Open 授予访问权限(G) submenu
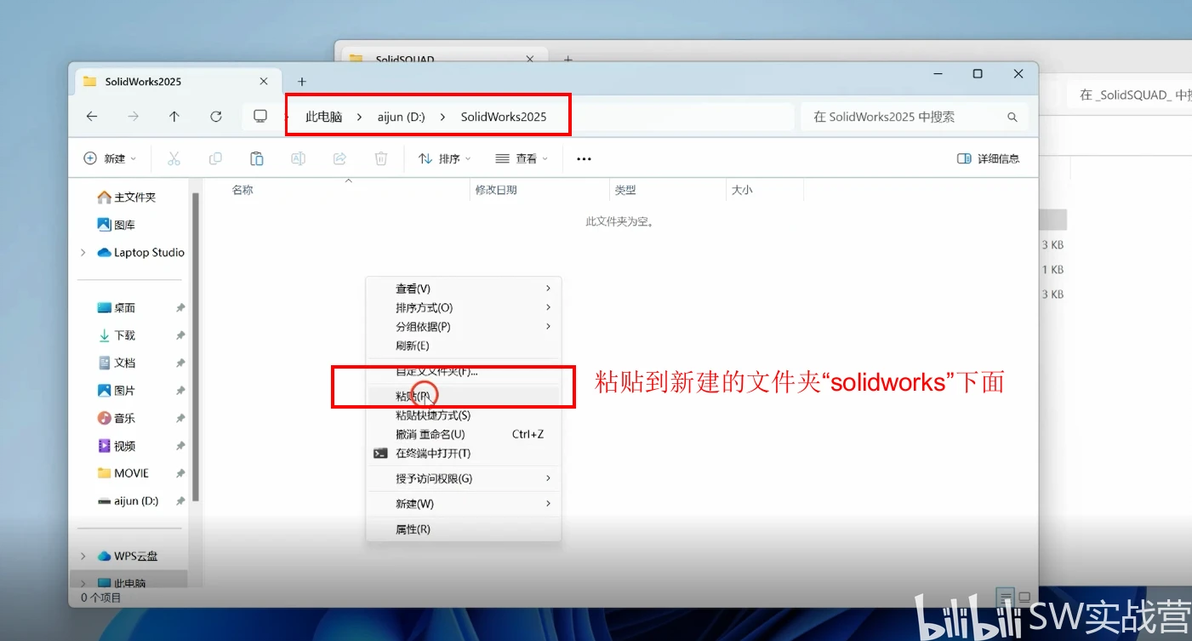The height and width of the screenshot is (641, 1192). tap(464, 478)
